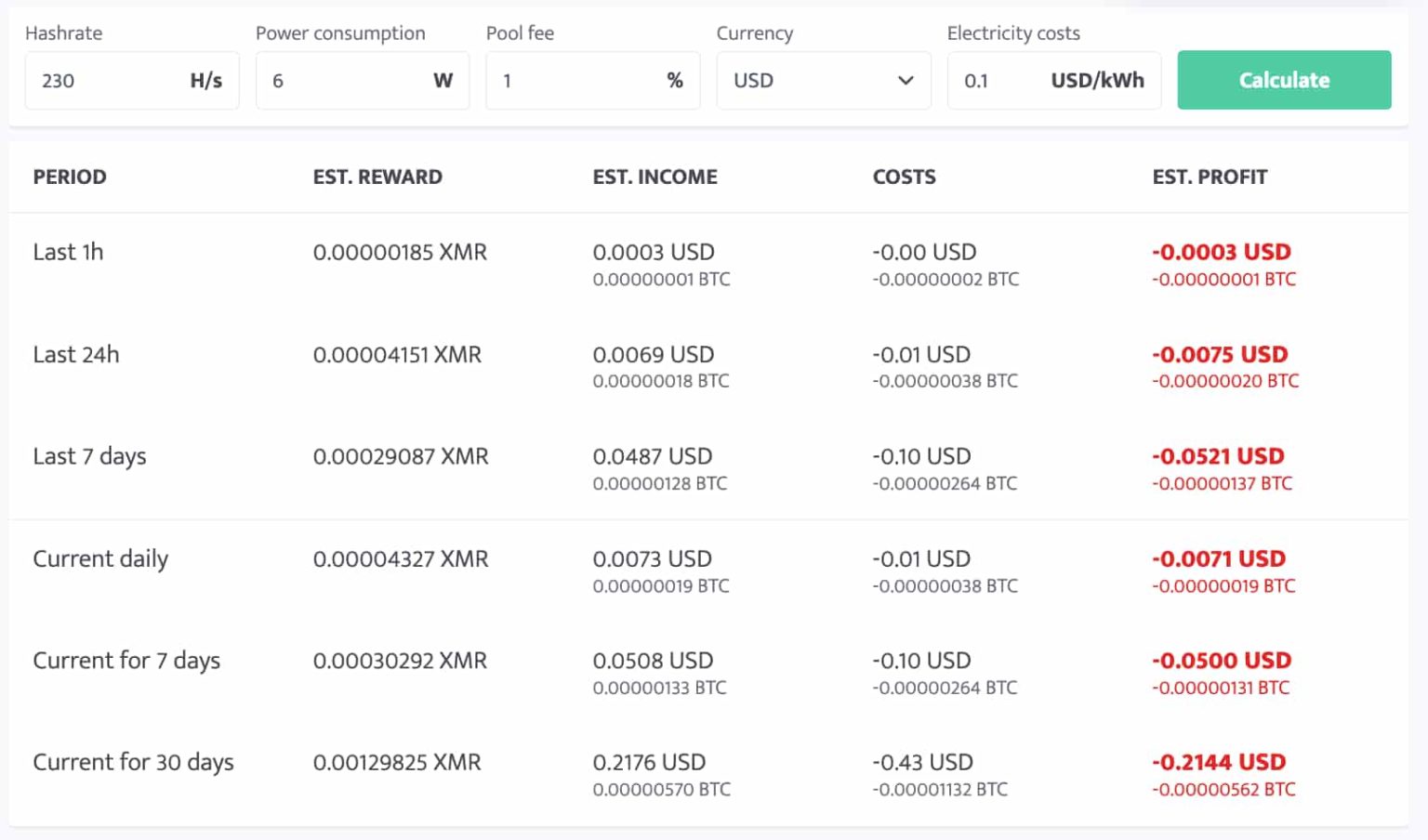Click income value 0.00000128 BTC
The height and width of the screenshot is (840, 1428).
(x=660, y=483)
